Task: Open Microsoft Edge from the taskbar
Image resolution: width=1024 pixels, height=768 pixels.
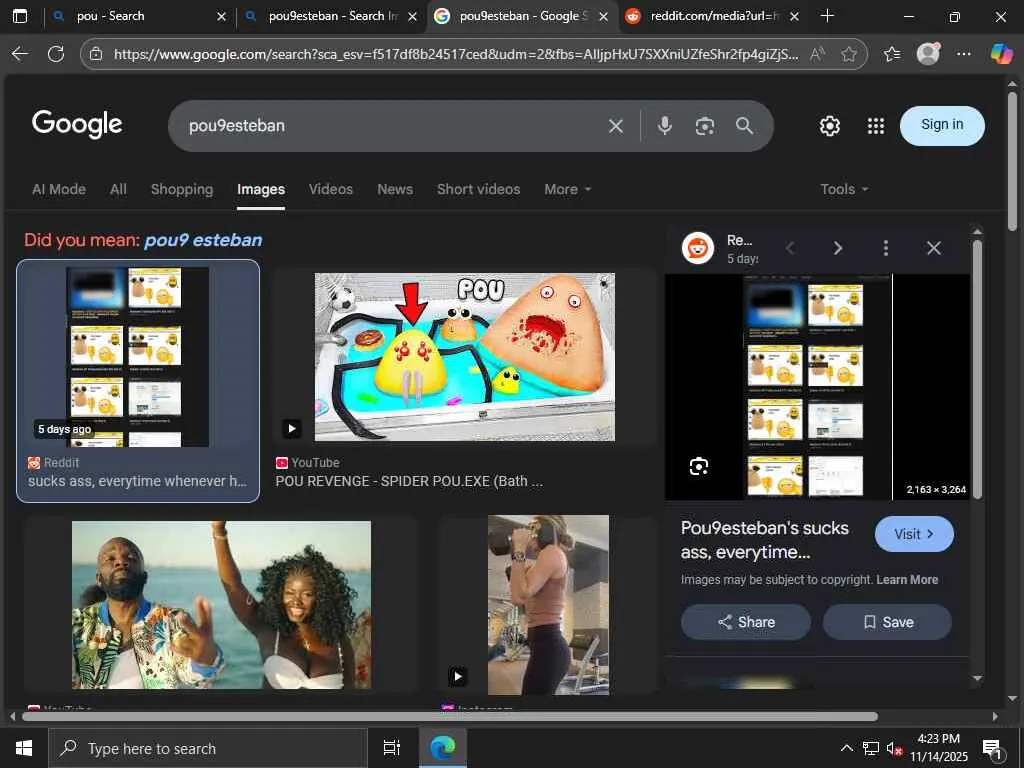Action: coord(443,748)
